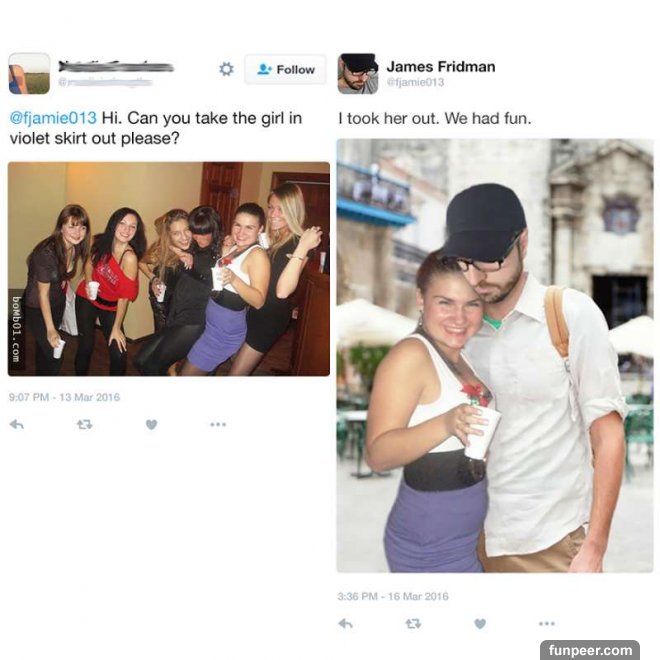
Task: Retweet the left tweet
Action: 85,425
